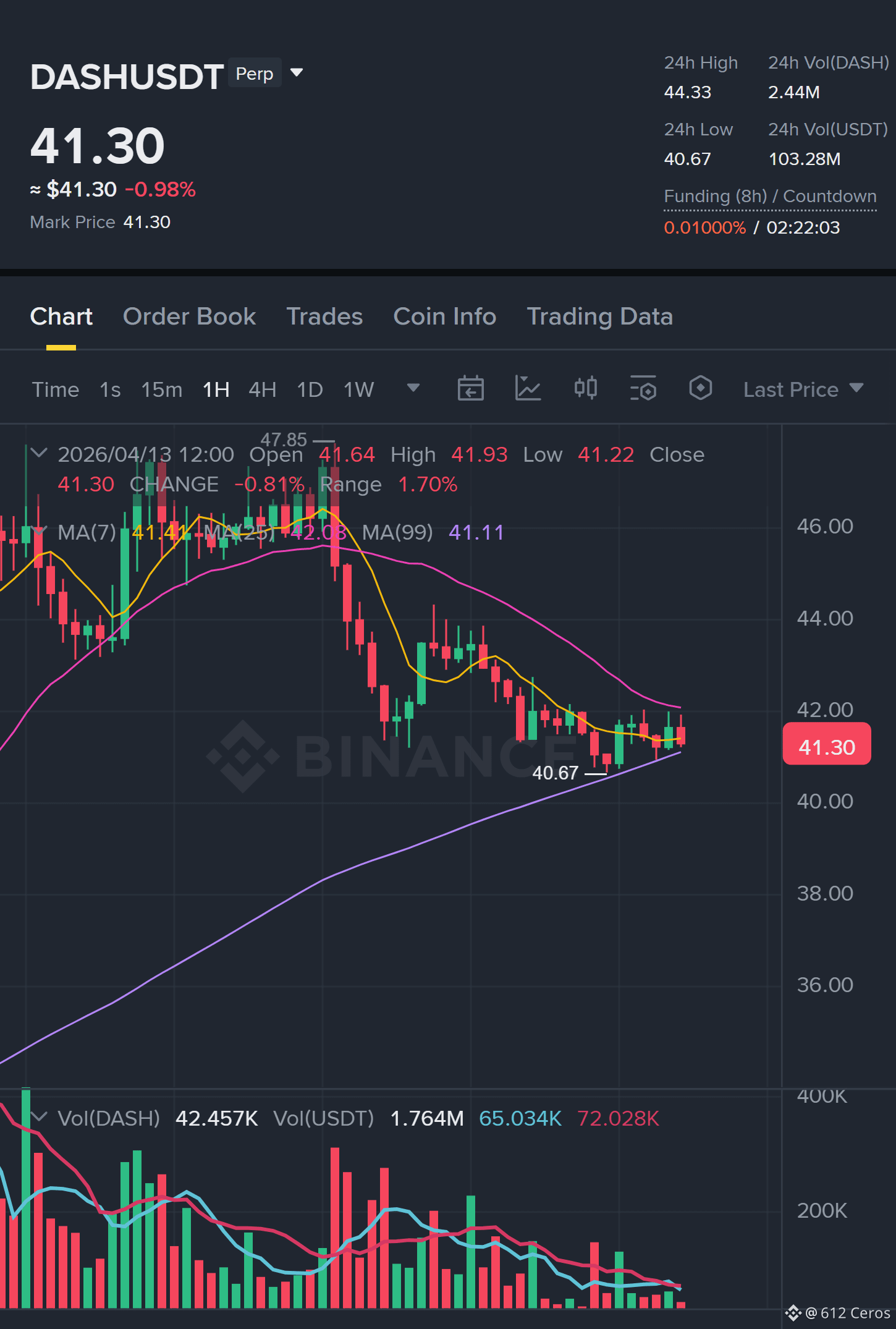Collapse the MA indicator legend chevron
Screen dimensions: 896x1329
coord(39,531)
